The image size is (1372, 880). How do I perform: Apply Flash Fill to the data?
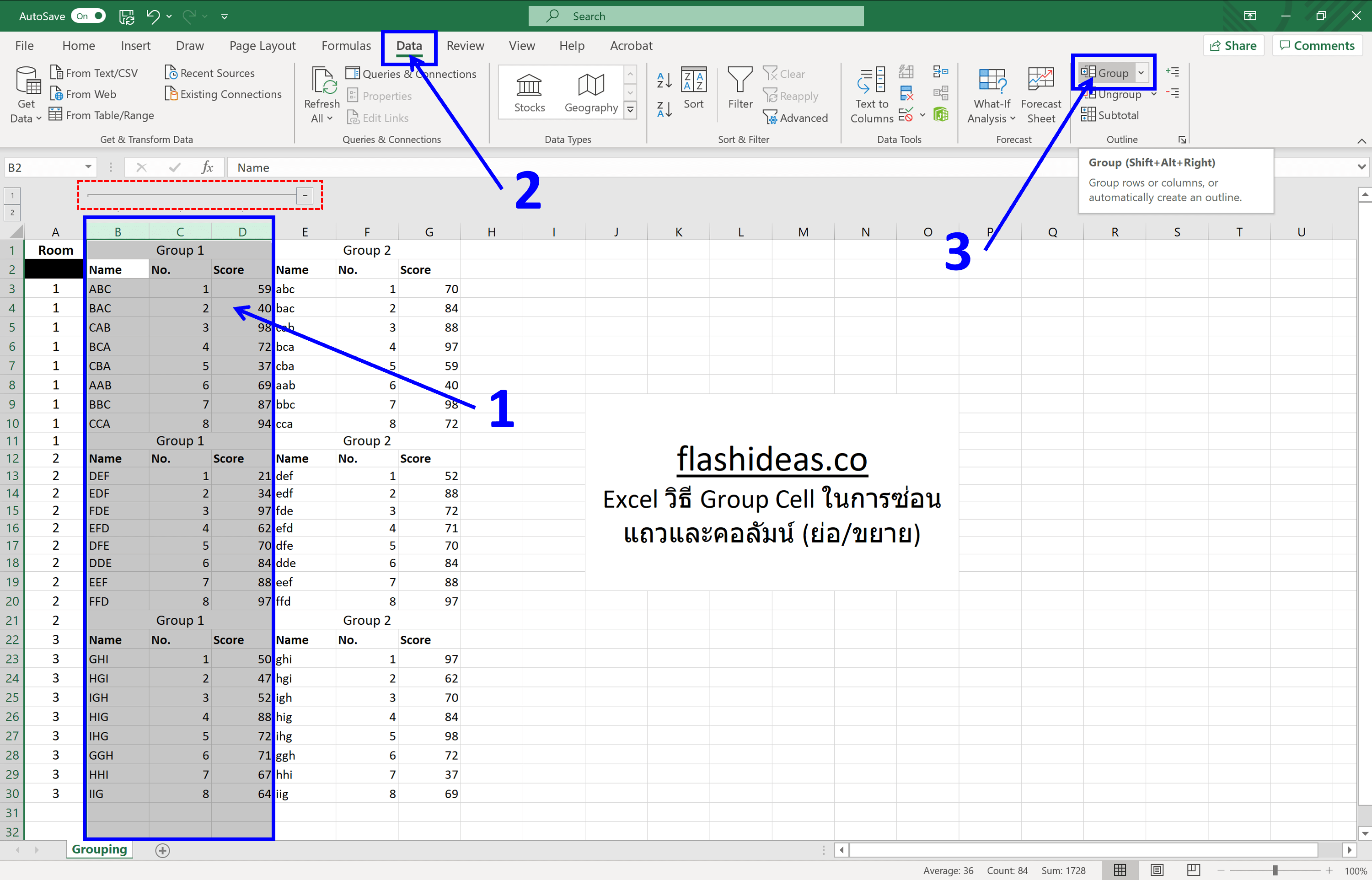click(906, 71)
